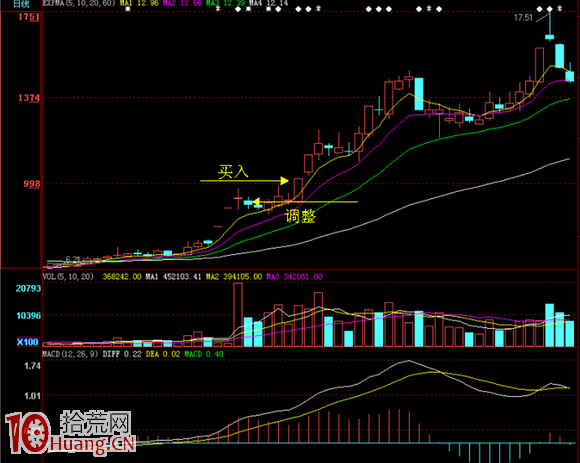
Task: Click the DEA 0.02 value
Action: pos(163,354)
